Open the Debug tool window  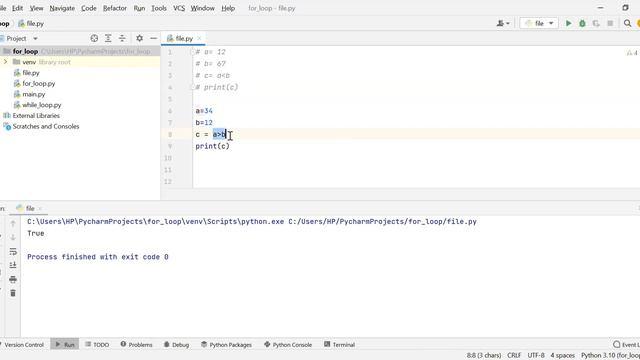(x=176, y=344)
